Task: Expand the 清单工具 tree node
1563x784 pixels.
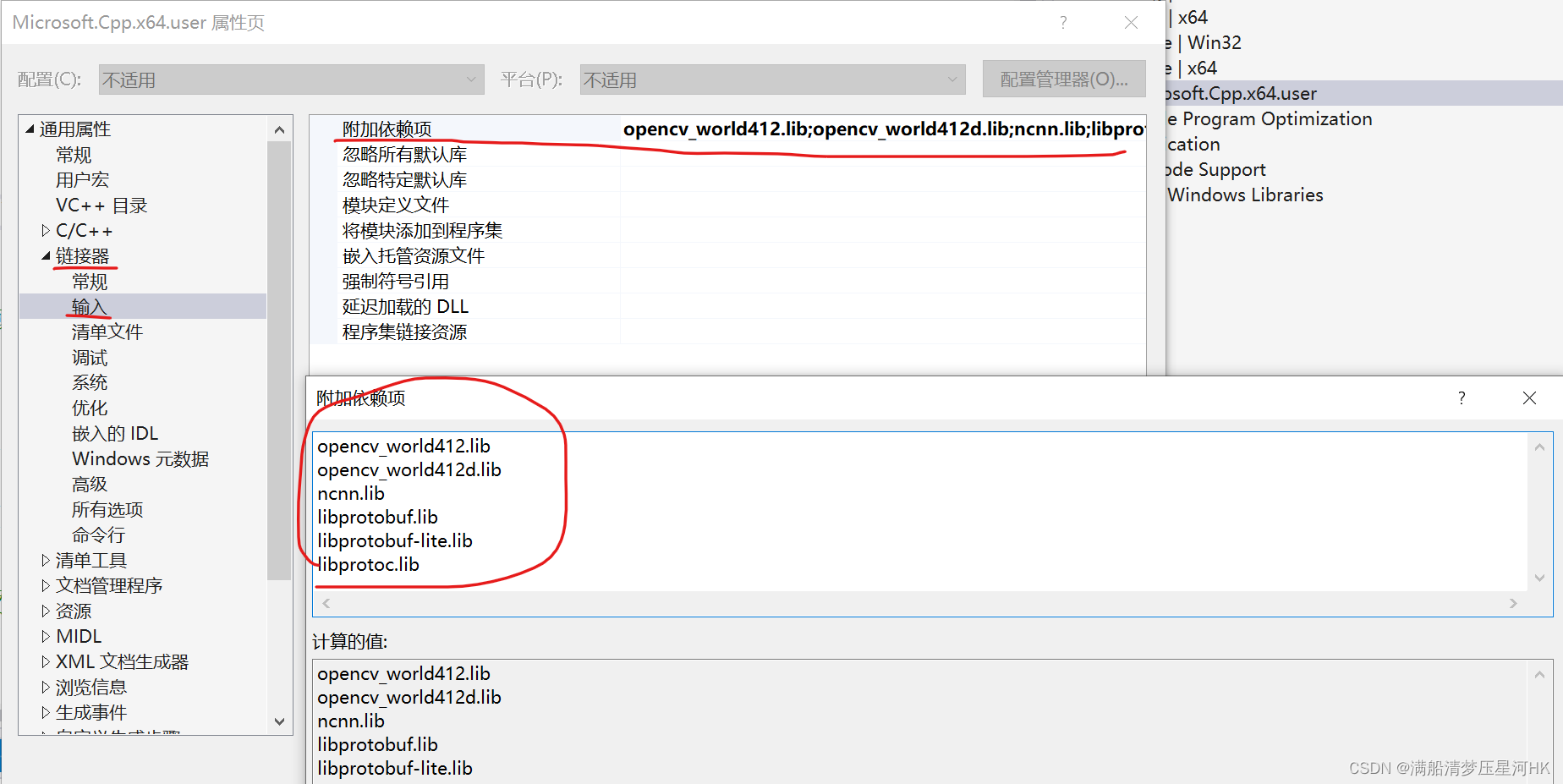Action: pyautogui.click(x=46, y=561)
